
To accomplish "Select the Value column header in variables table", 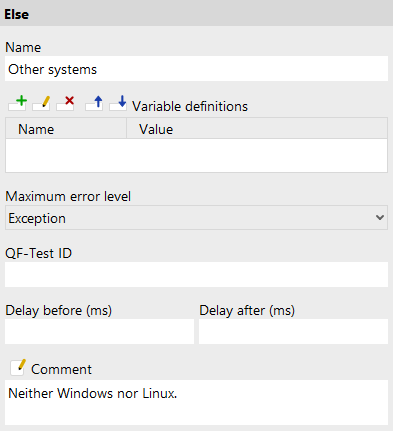I will (x=257, y=129).
